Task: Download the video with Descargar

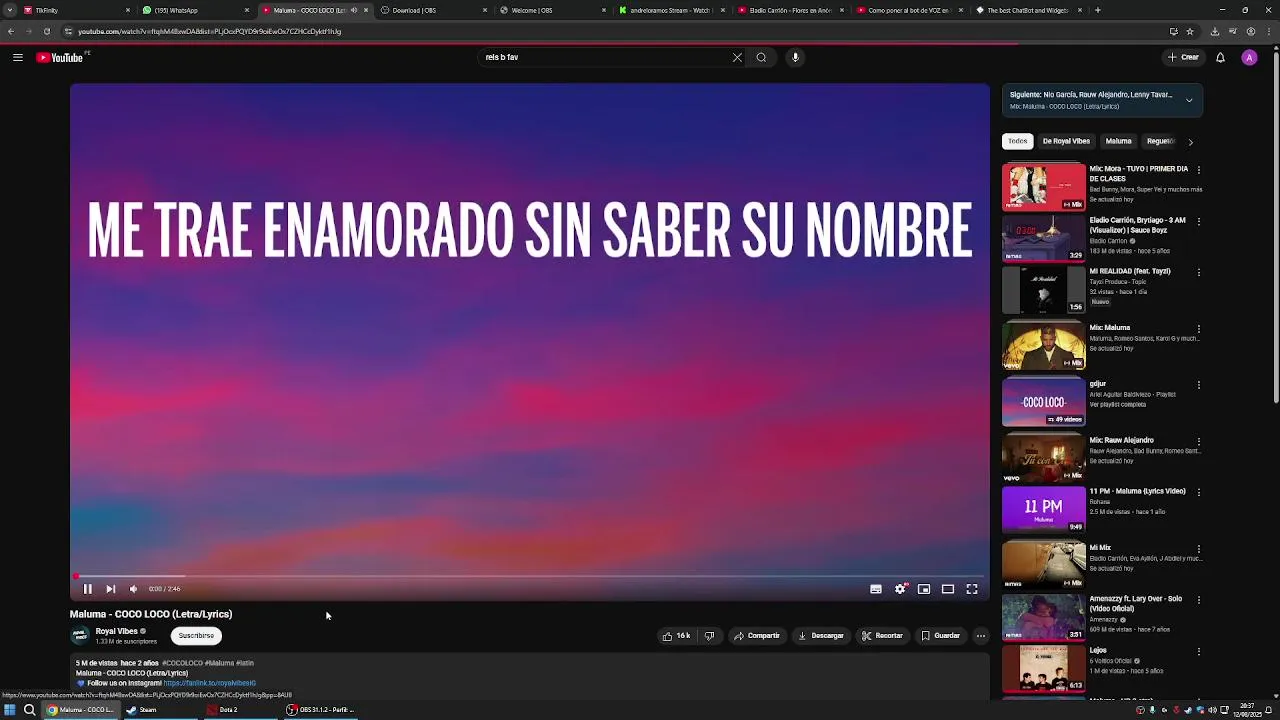Action: tap(821, 636)
